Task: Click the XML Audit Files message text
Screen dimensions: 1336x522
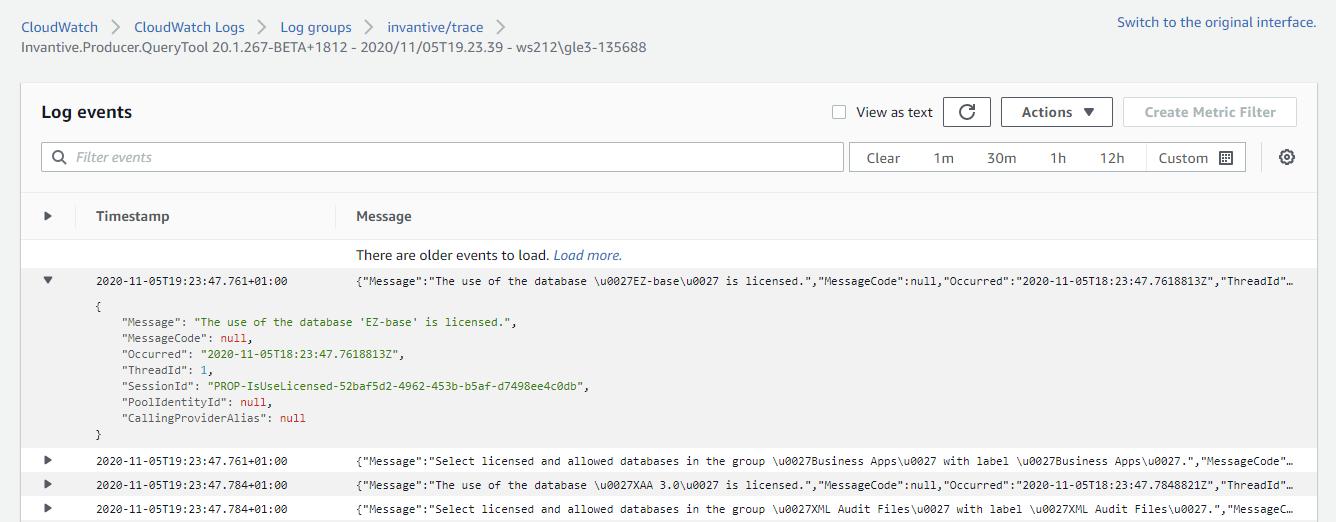Action: click(x=824, y=509)
